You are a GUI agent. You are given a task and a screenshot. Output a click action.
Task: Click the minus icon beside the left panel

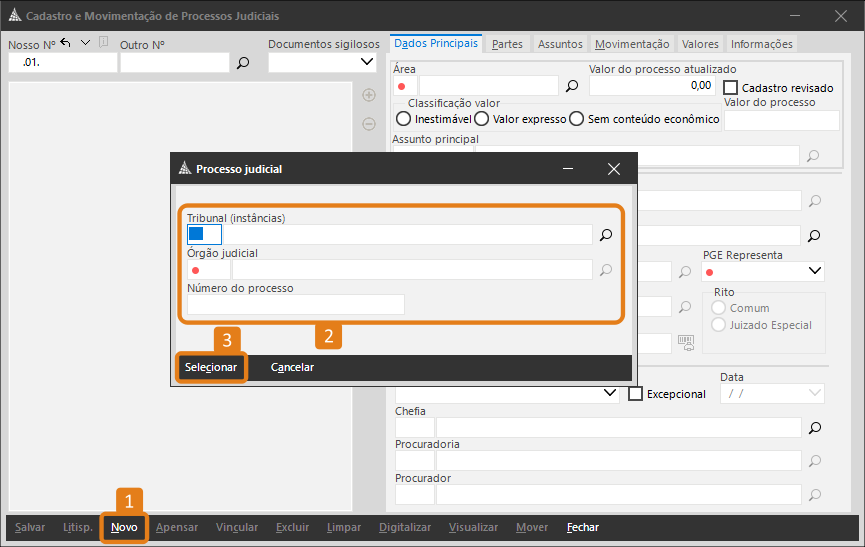click(368, 124)
